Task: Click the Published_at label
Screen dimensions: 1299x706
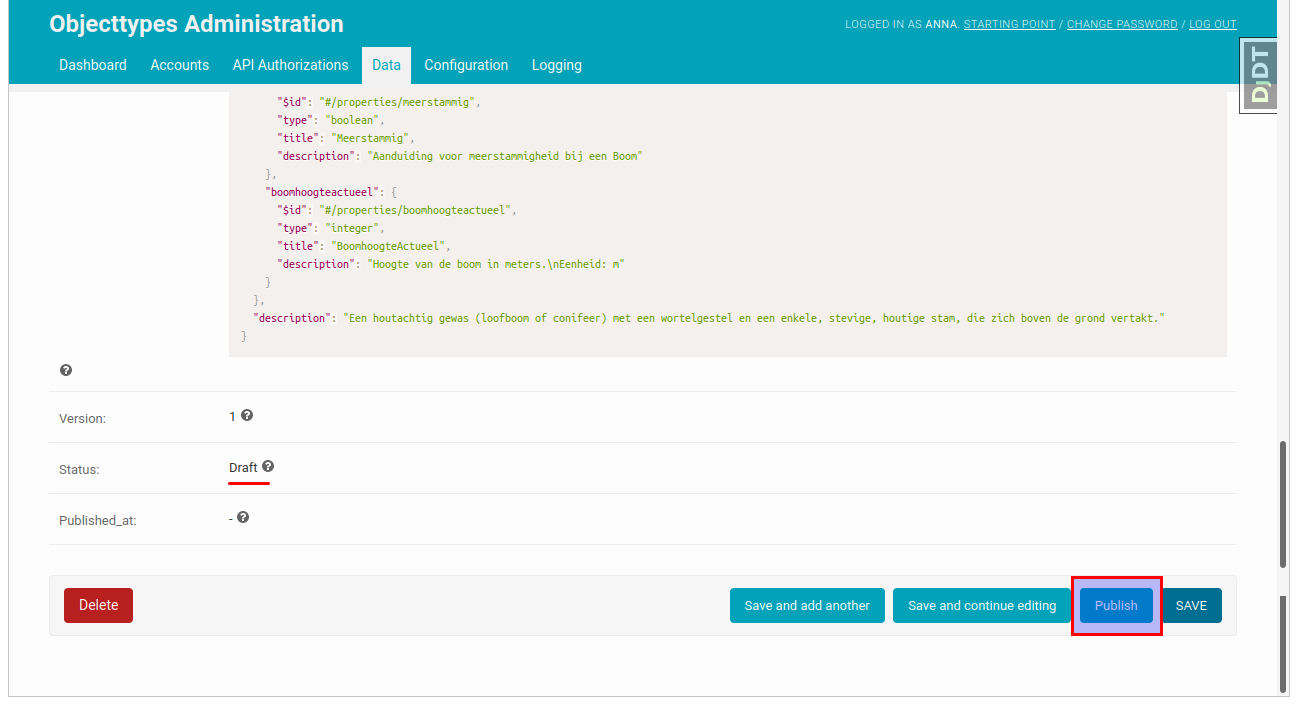Action: (98, 520)
